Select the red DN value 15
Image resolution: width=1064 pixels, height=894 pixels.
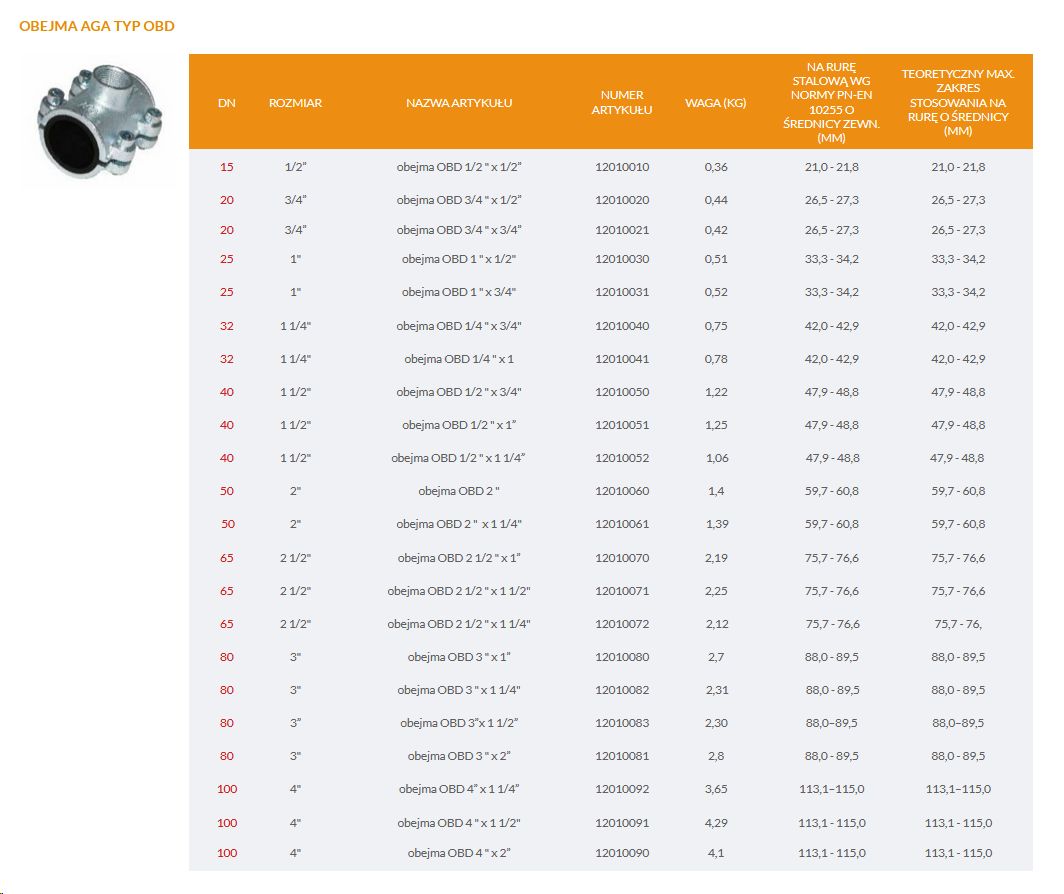pos(227,167)
